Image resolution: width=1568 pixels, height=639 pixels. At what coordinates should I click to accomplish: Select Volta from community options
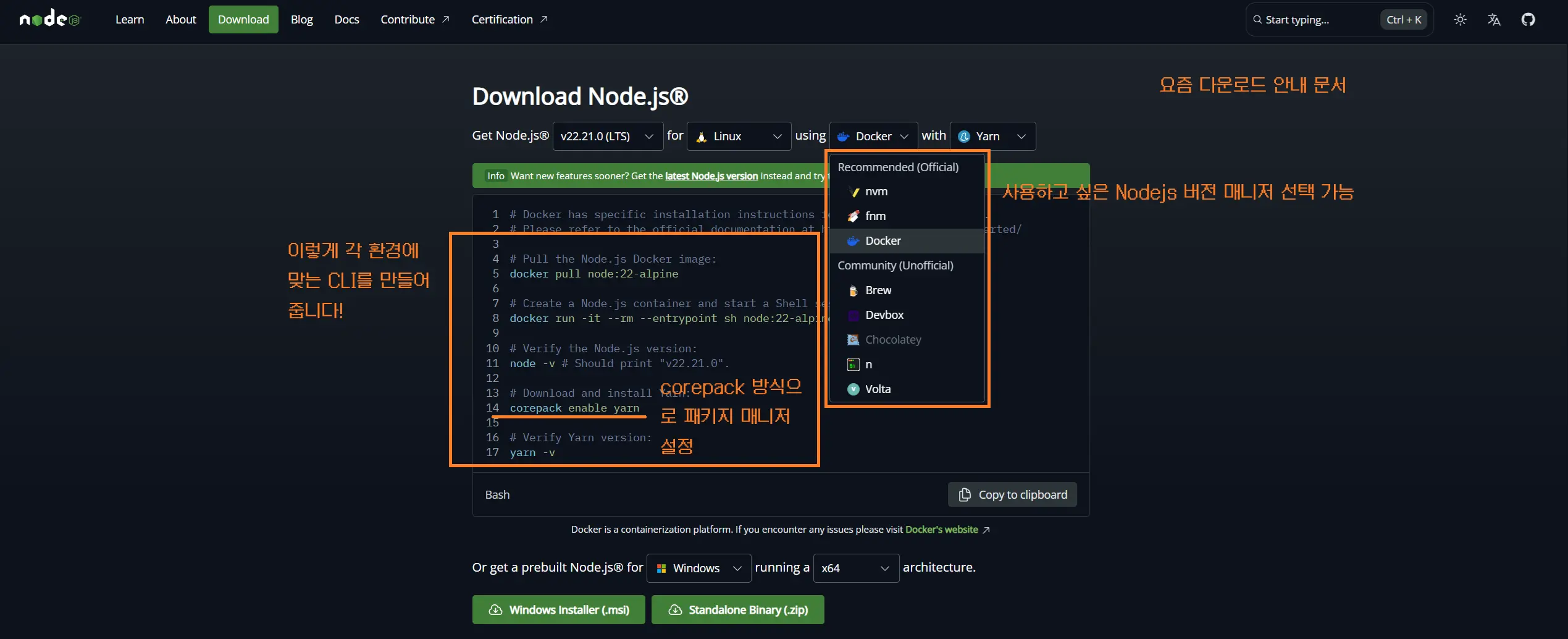[907, 389]
